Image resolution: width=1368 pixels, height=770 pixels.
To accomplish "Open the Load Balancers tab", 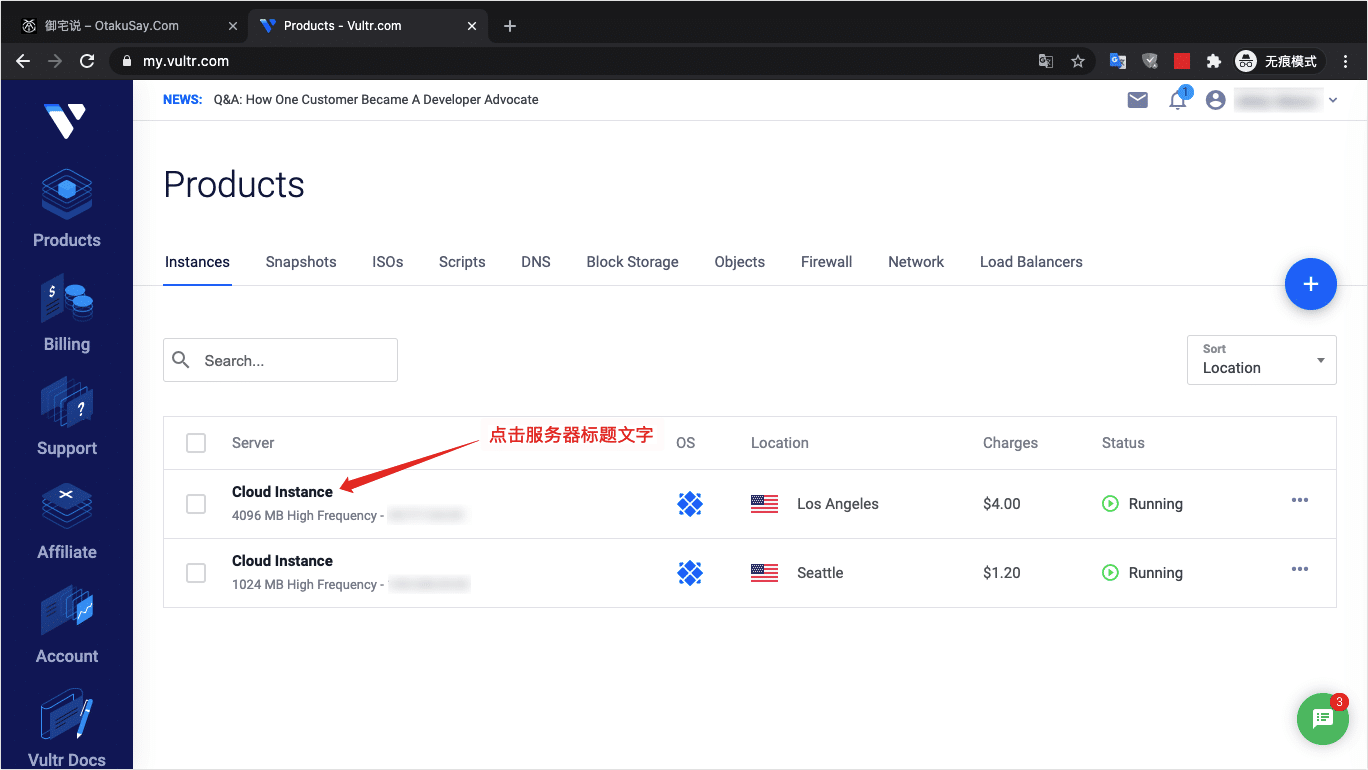I will click(x=1031, y=262).
